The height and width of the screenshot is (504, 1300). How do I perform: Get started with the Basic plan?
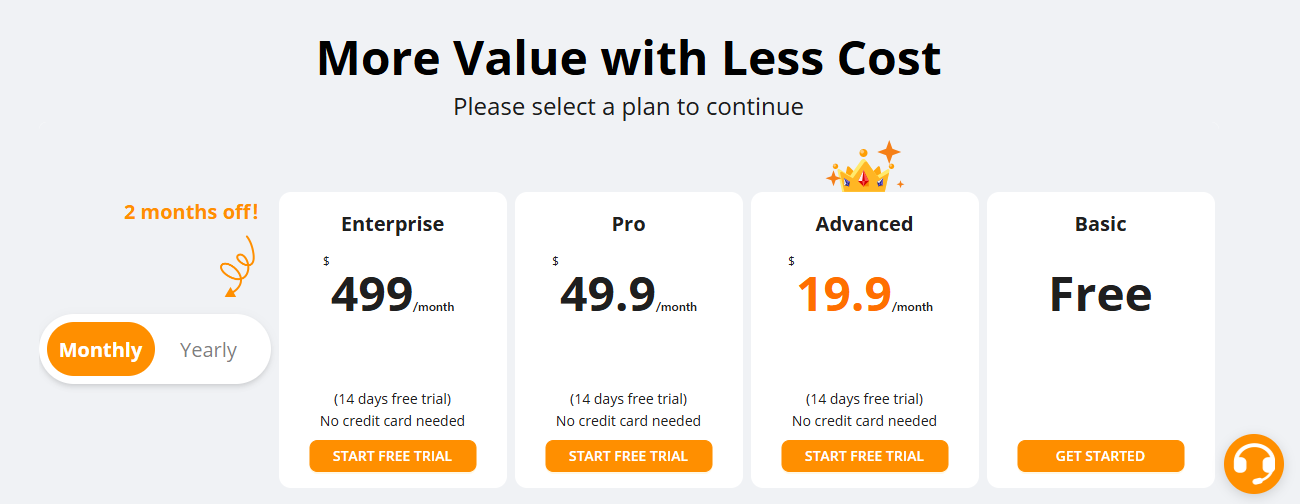[1101, 456]
